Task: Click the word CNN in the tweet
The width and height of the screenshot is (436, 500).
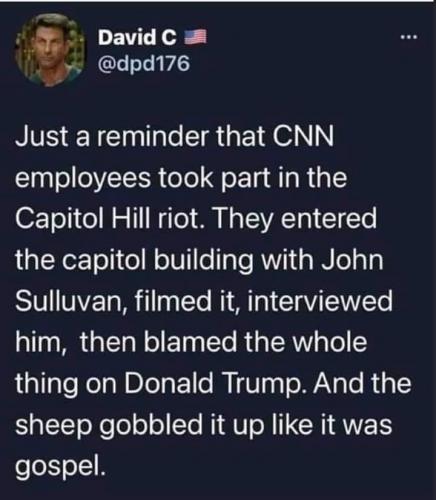Action: pyautogui.click(x=303, y=137)
